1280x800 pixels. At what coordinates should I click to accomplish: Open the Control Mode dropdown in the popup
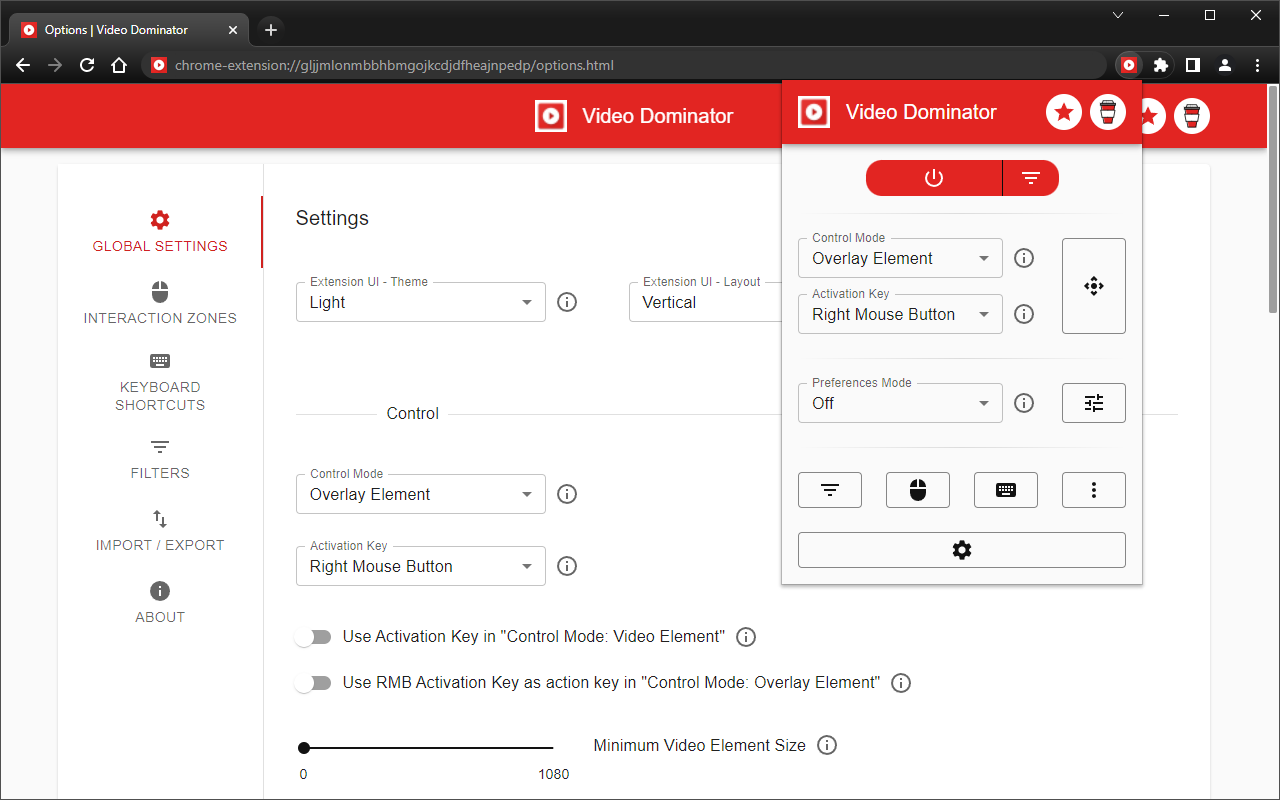point(900,258)
